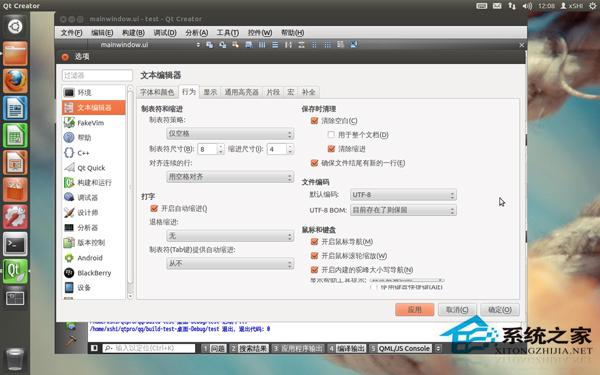The image size is (600, 375).
Task: Click the 过滤器 filter input field
Action: [x=97, y=75]
